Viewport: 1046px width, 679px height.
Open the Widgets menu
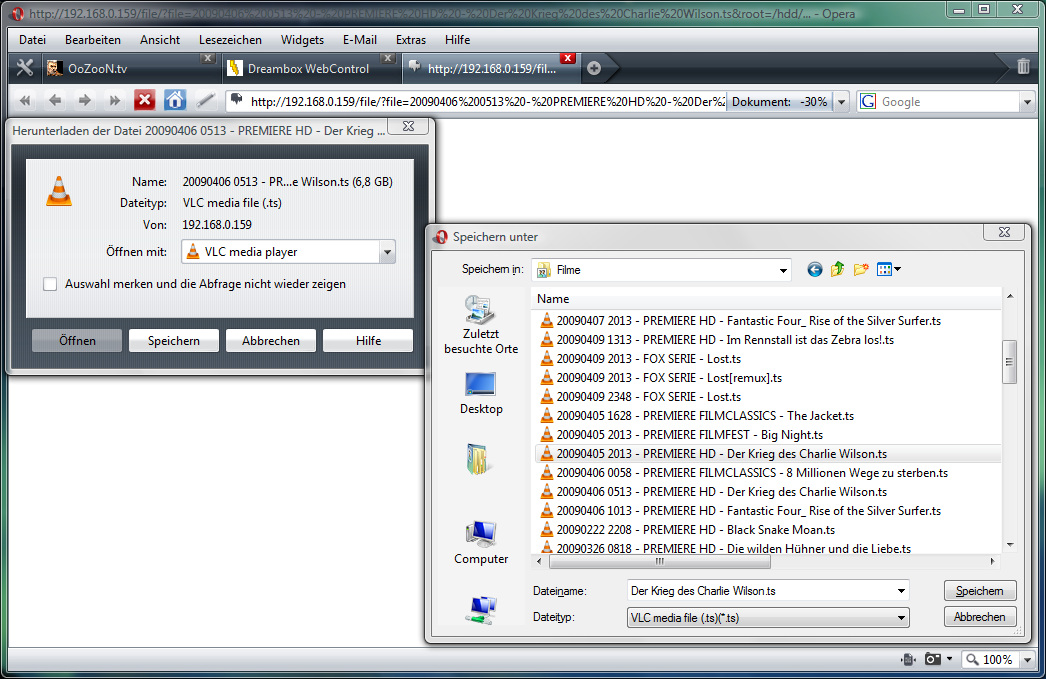(302, 40)
